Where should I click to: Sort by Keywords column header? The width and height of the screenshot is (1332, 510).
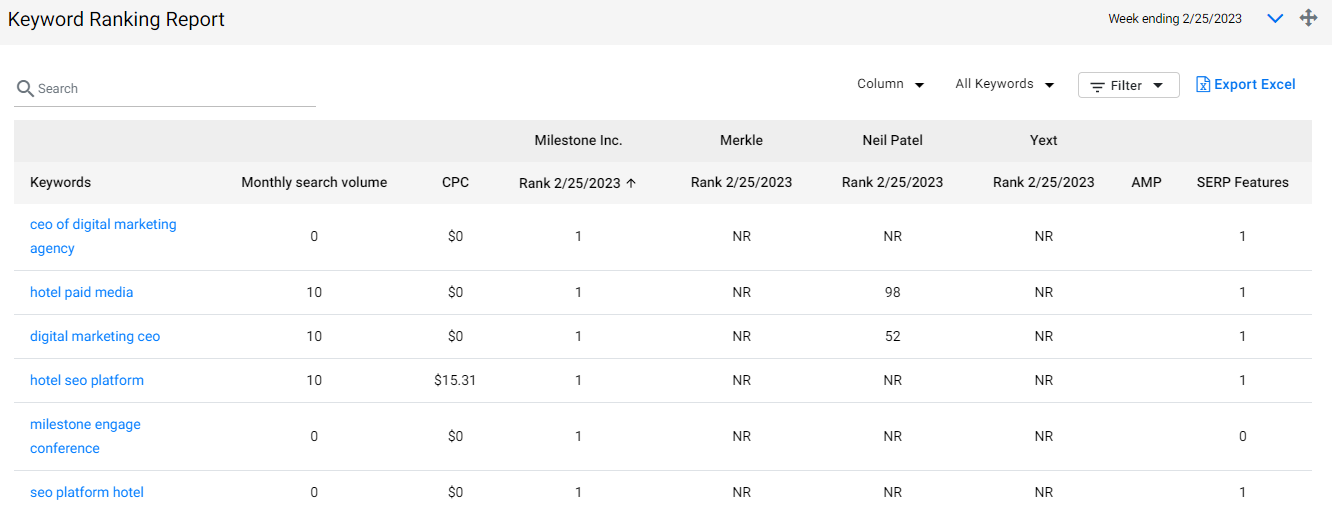pyautogui.click(x=60, y=183)
